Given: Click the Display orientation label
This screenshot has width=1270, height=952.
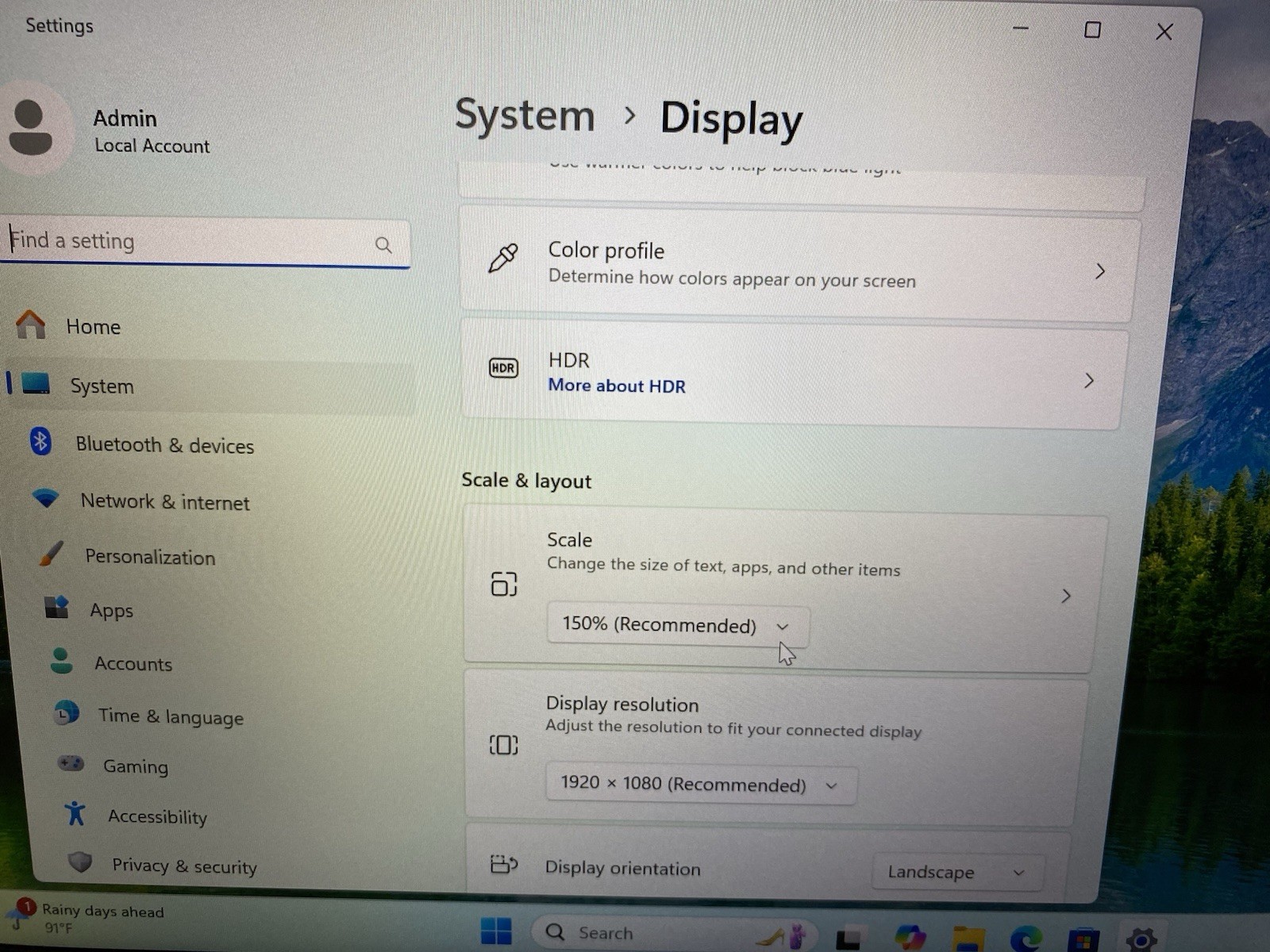Looking at the screenshot, I should (x=622, y=869).
